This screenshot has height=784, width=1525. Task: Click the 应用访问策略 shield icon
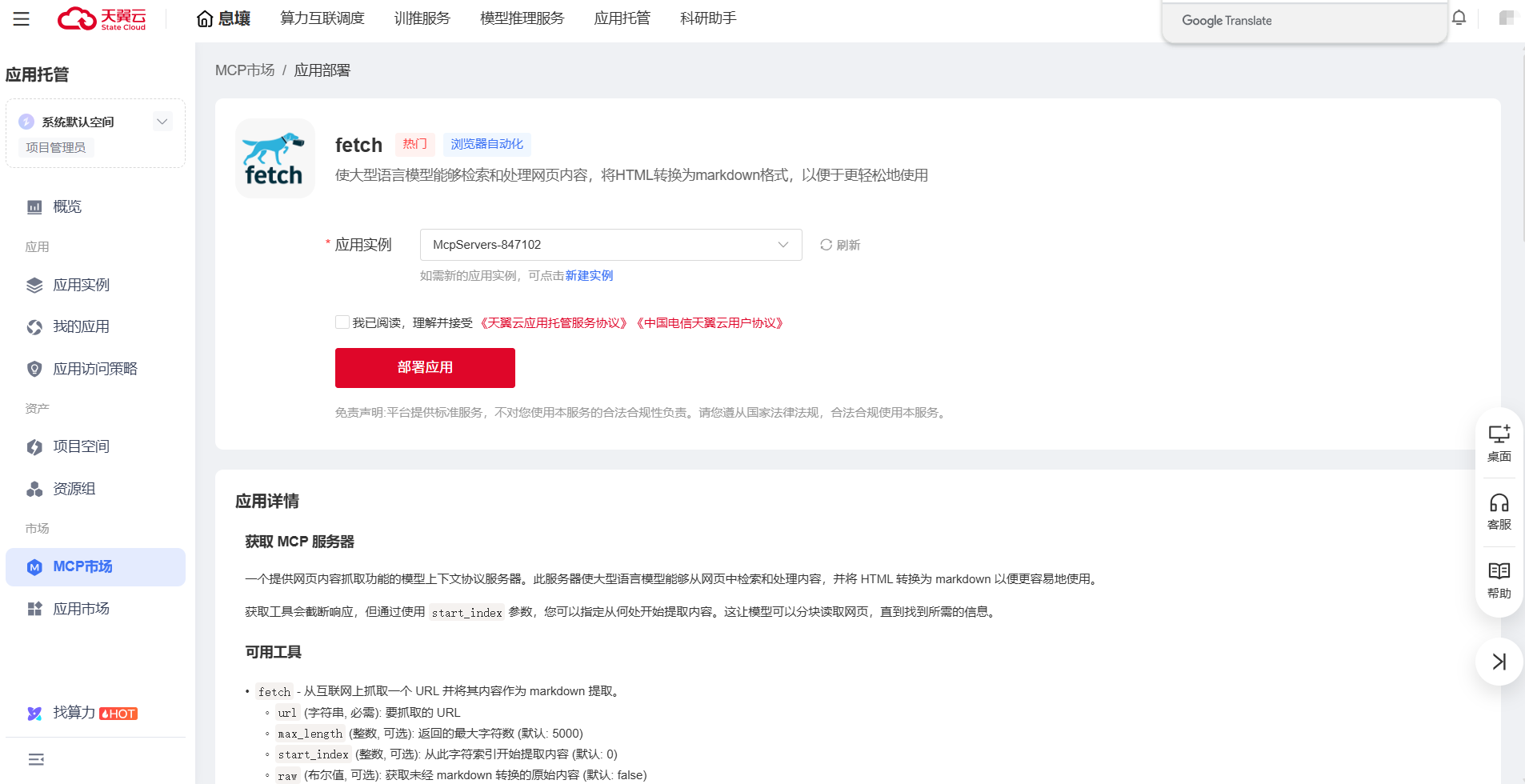point(34,369)
